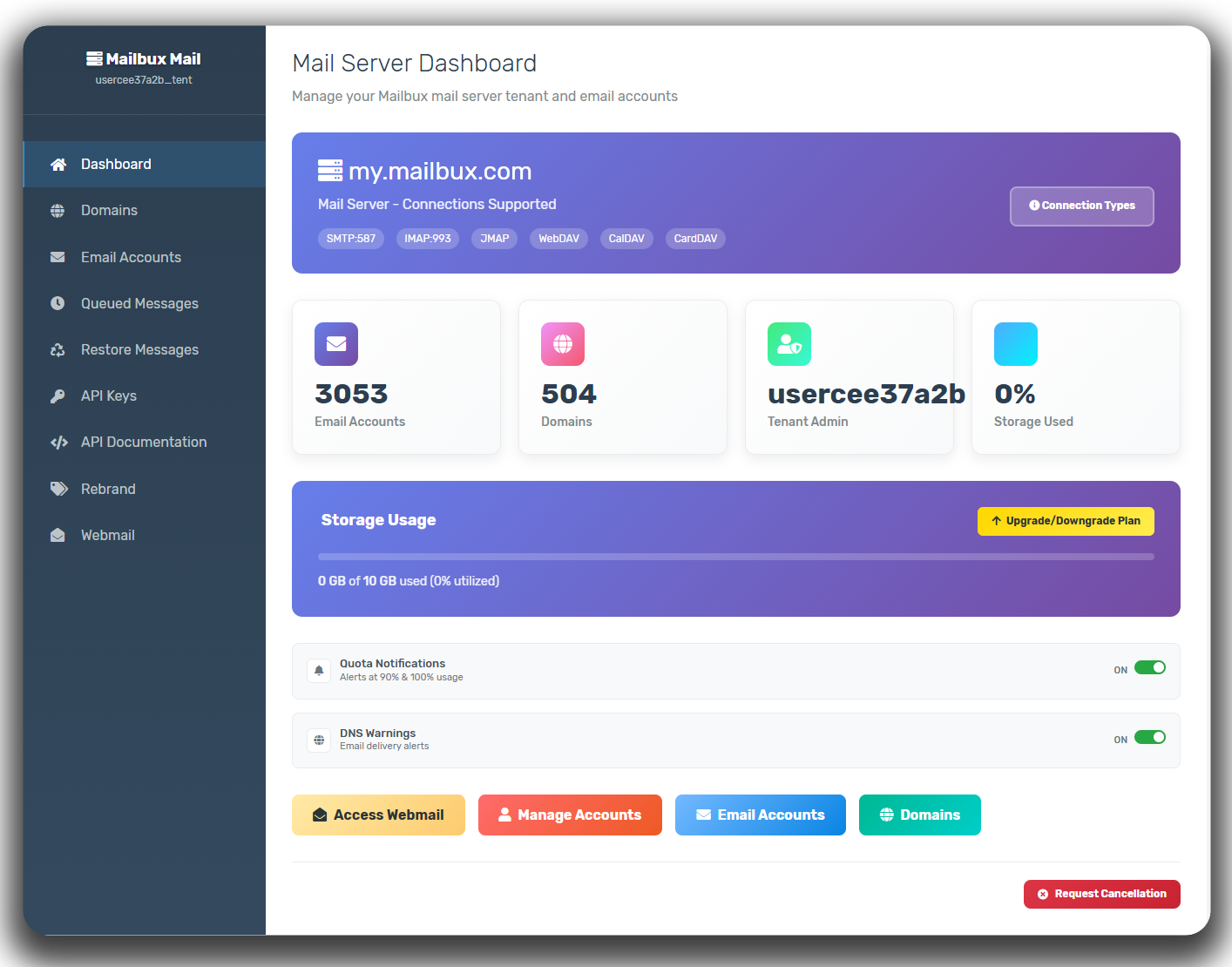Click the usercee37a2b_tent label under logo
Viewport: 1232px width, 967px height.
point(144,80)
